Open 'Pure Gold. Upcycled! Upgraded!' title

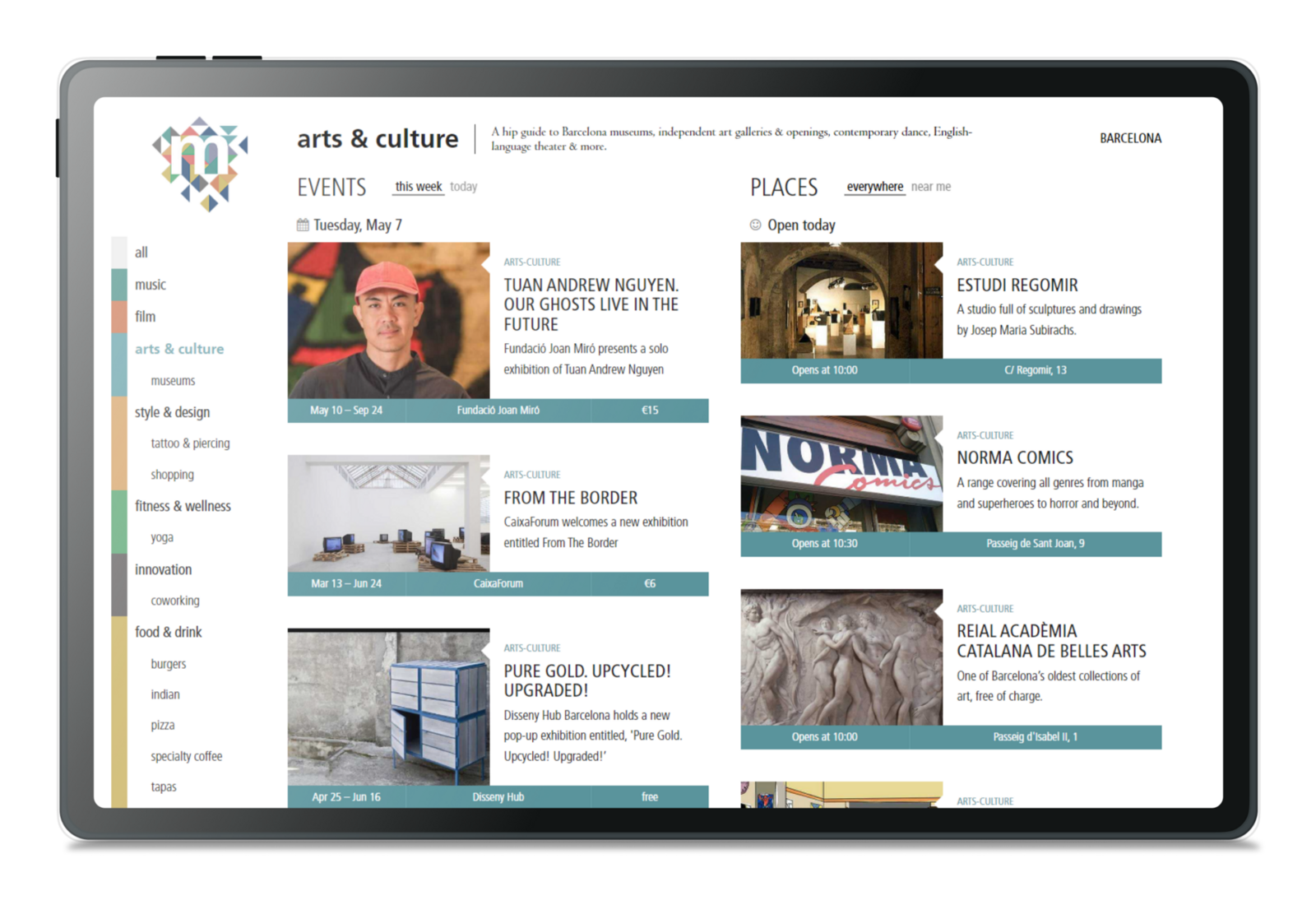[587, 680]
